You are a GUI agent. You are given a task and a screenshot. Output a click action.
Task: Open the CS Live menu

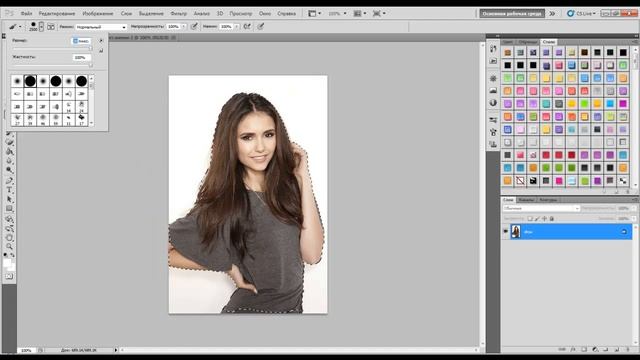pyautogui.click(x=581, y=13)
